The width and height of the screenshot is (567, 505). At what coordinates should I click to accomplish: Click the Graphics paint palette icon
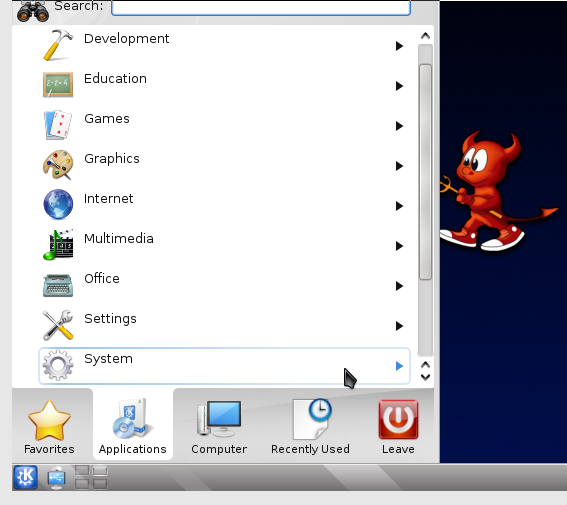tap(58, 165)
